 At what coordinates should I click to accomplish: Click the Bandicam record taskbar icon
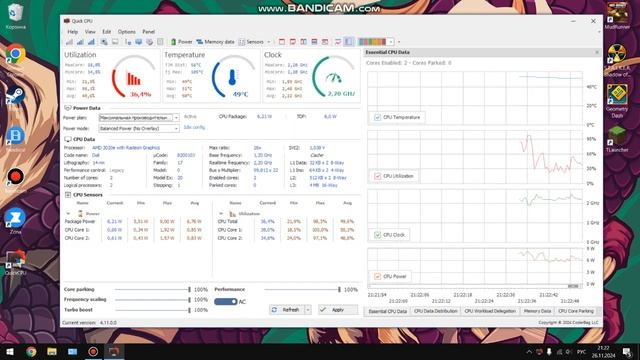93,351
